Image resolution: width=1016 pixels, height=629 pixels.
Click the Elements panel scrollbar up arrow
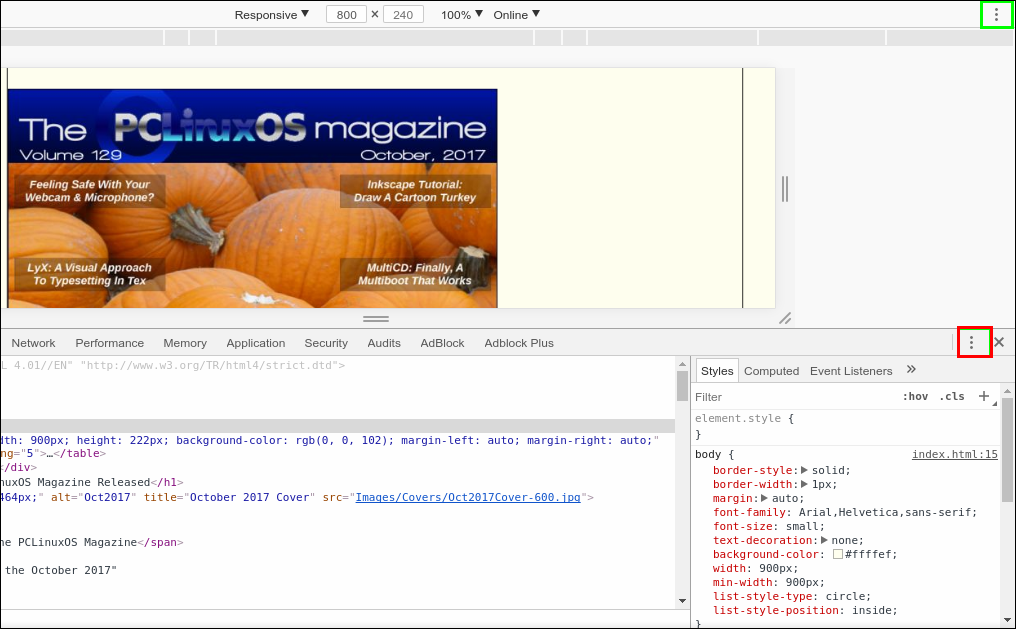tap(682, 365)
